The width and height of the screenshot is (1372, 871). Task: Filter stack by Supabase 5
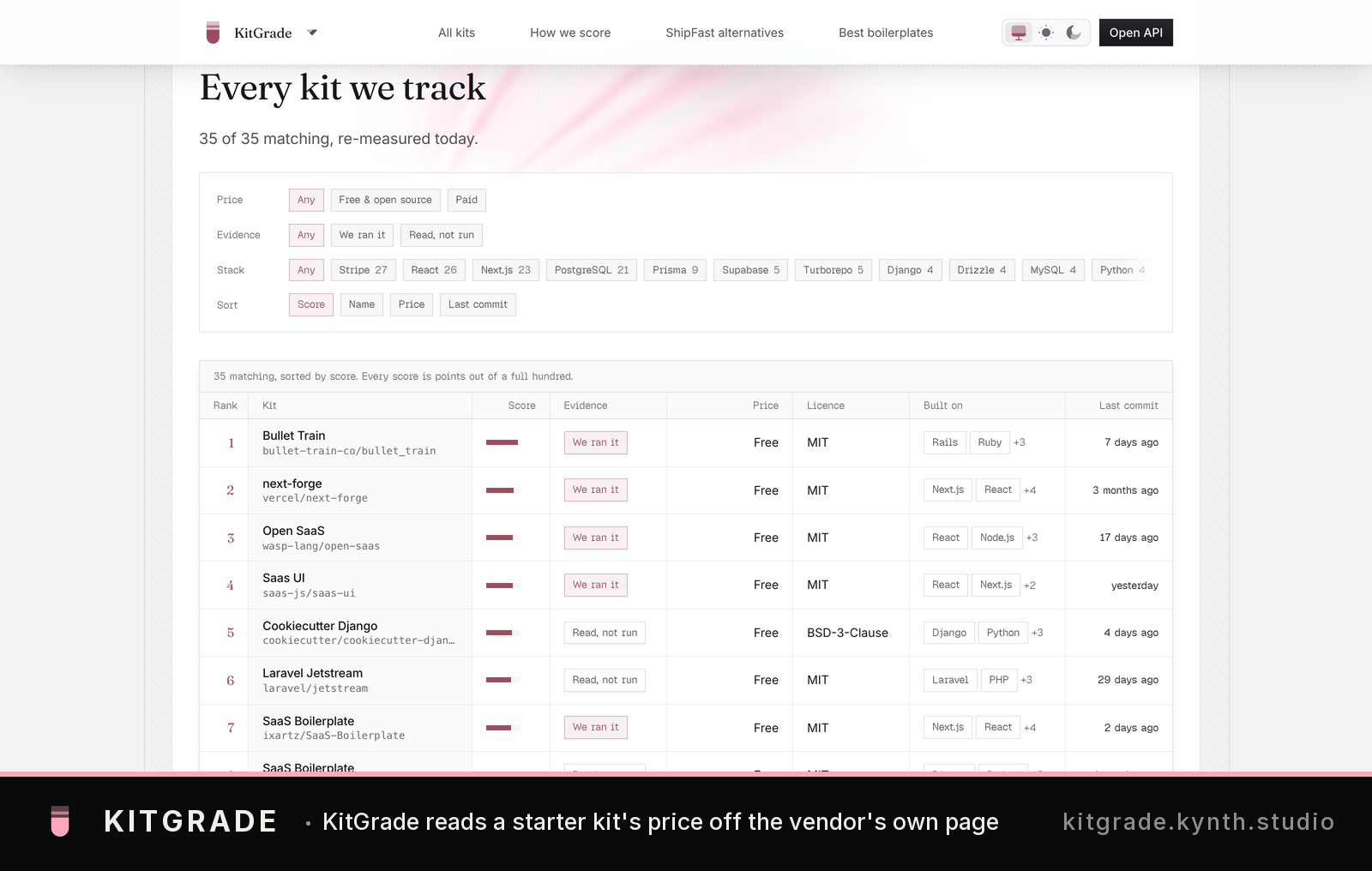pyautogui.click(x=750, y=270)
